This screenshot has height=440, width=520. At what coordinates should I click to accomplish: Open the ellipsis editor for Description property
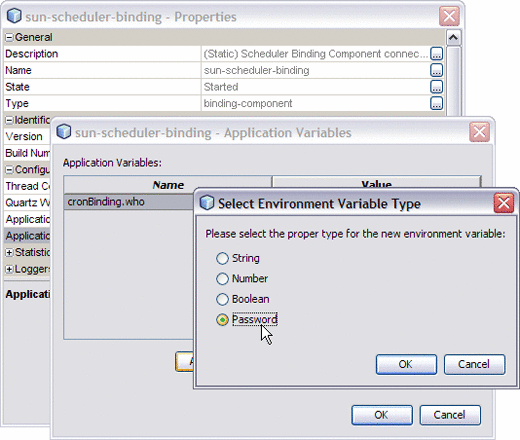coord(436,54)
